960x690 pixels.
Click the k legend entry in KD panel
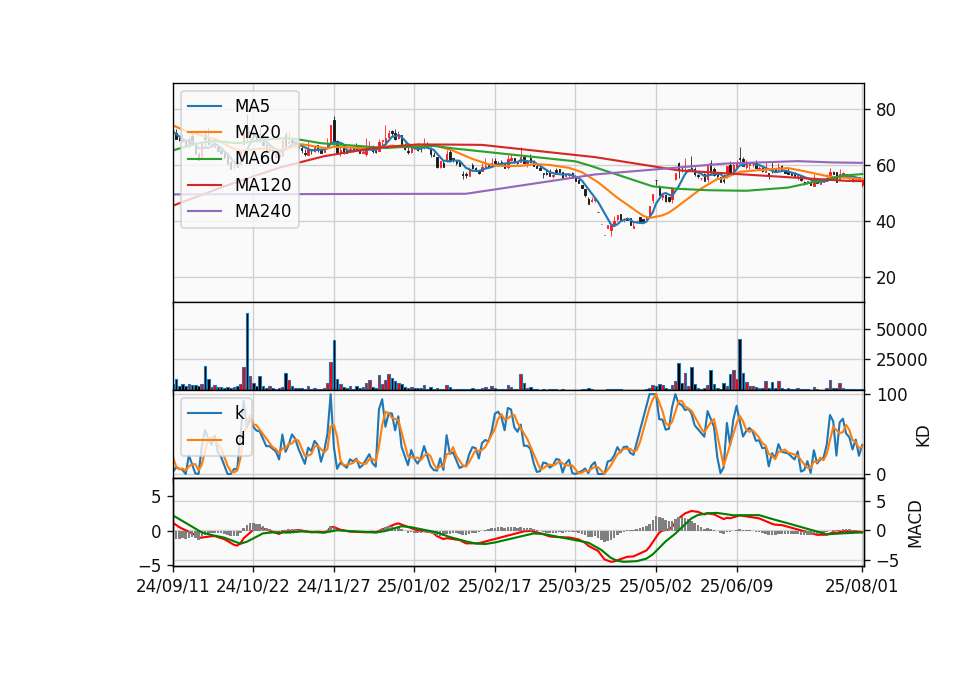tap(239, 413)
